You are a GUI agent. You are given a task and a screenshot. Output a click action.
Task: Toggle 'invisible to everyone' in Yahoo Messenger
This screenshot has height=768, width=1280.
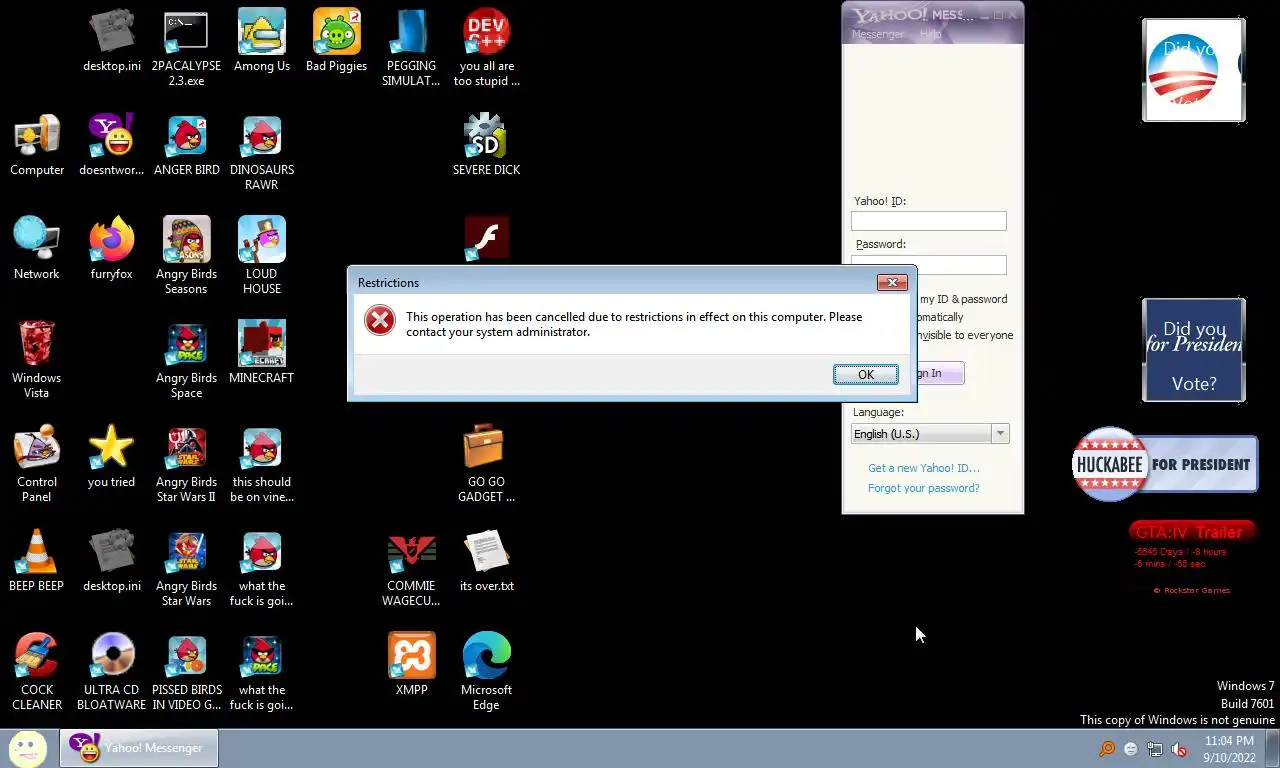click(966, 335)
